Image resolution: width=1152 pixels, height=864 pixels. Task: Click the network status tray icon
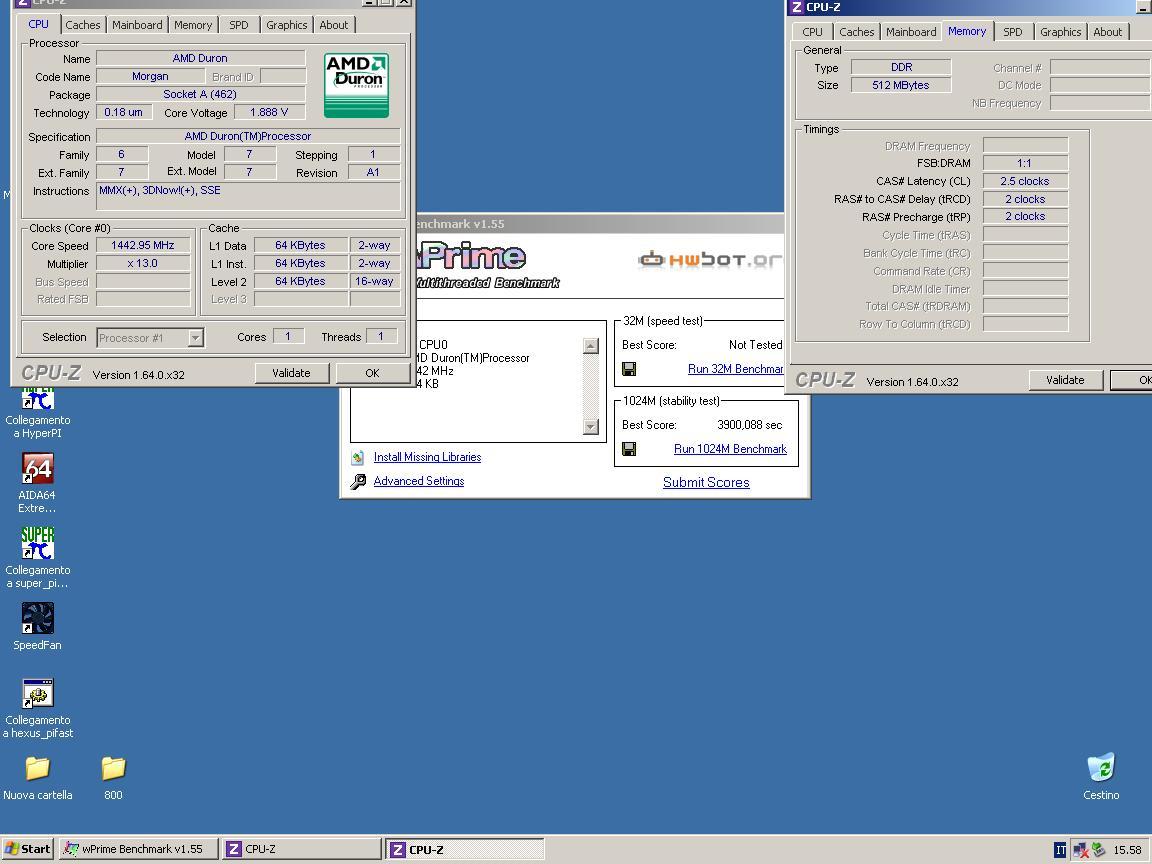(1081, 850)
